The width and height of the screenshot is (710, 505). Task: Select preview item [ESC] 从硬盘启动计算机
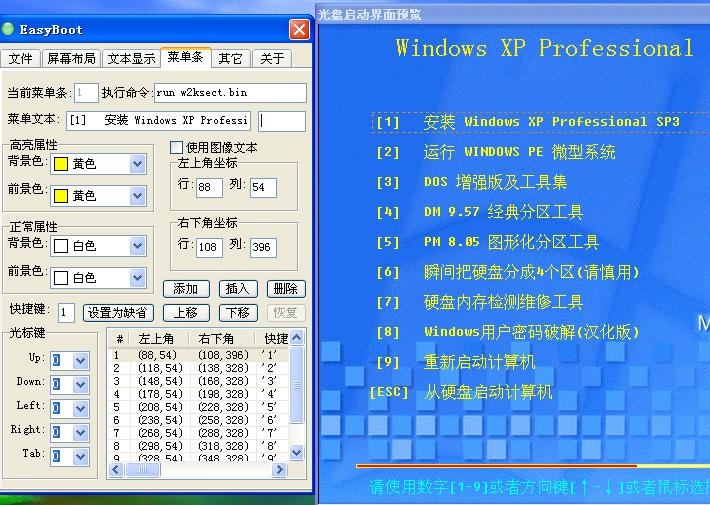click(x=461, y=392)
